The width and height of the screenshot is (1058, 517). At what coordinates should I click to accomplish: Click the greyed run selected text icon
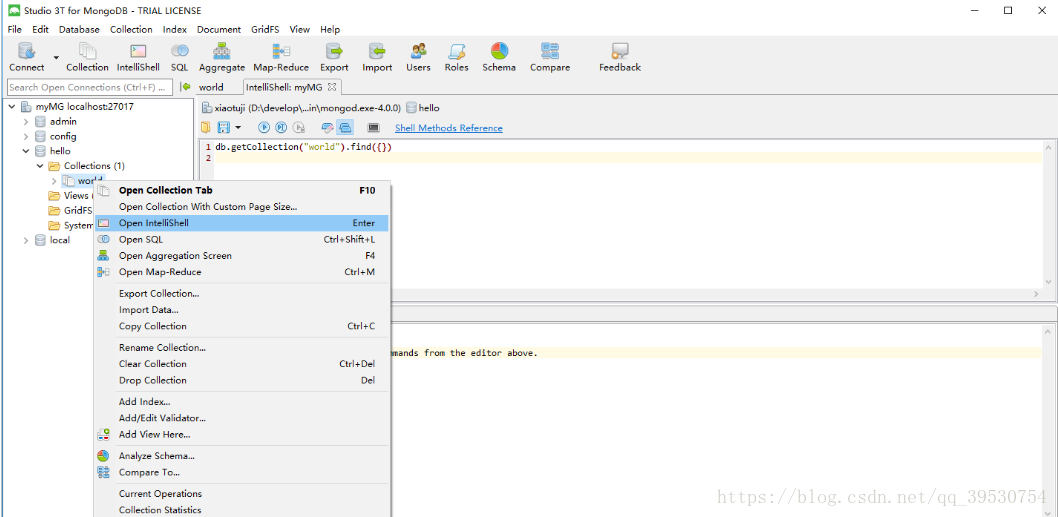[x=299, y=128]
